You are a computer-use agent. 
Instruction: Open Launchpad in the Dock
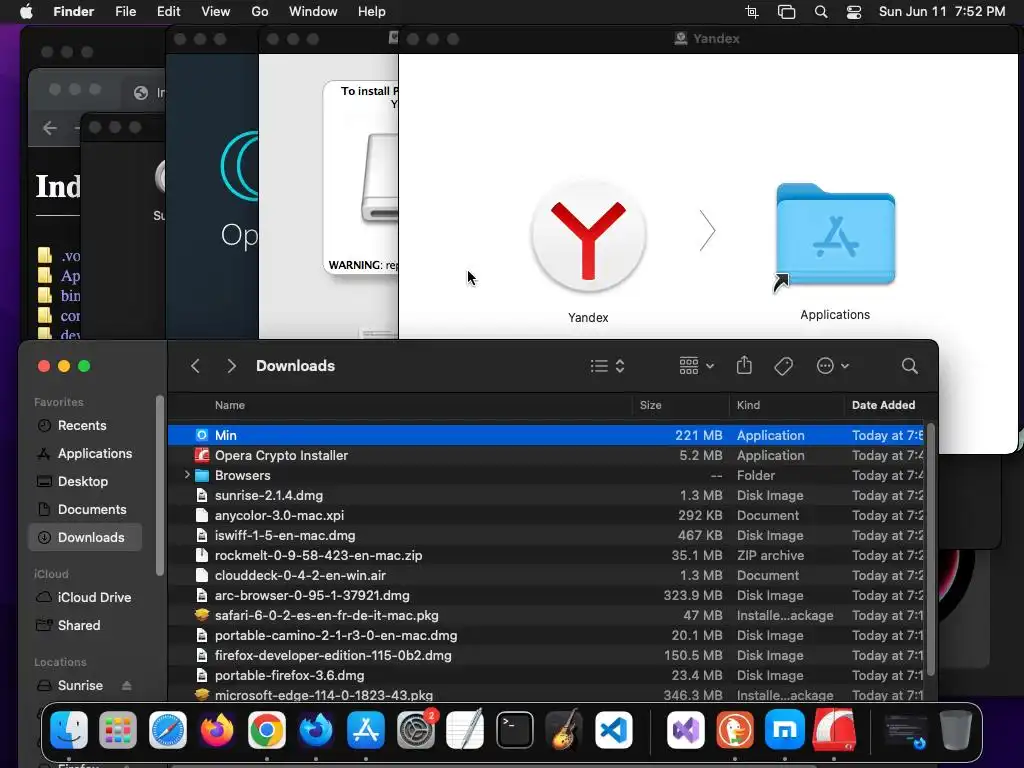[118, 729]
